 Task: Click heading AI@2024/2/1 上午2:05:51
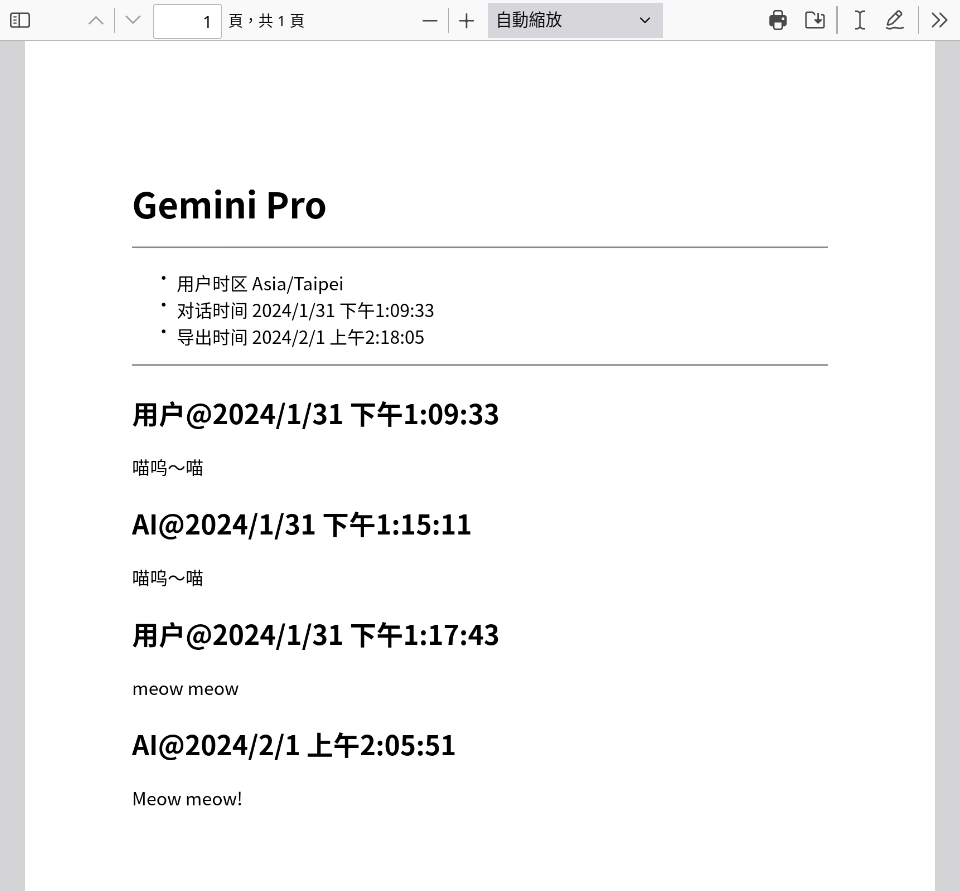294,746
